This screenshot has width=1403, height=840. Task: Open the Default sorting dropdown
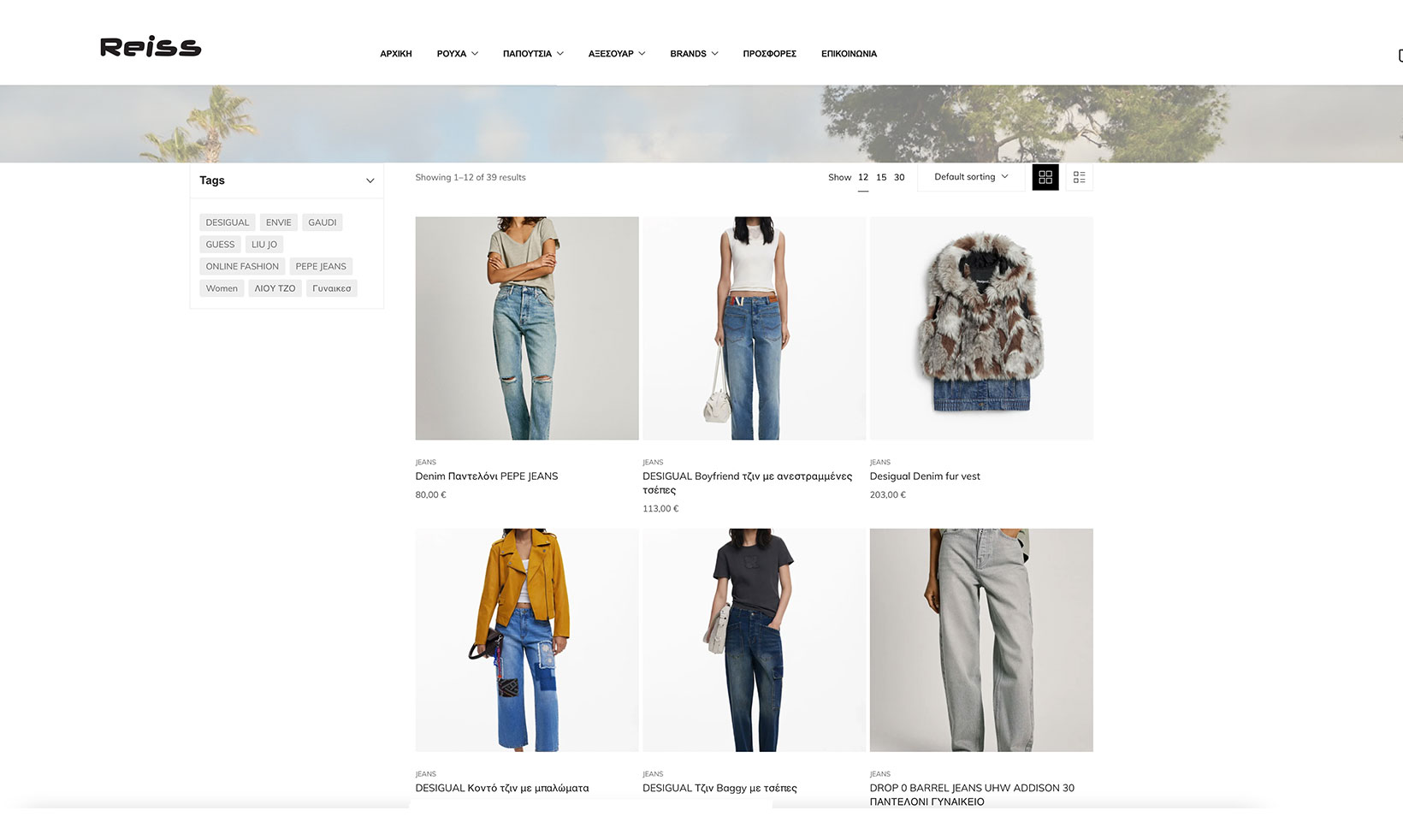point(969,177)
